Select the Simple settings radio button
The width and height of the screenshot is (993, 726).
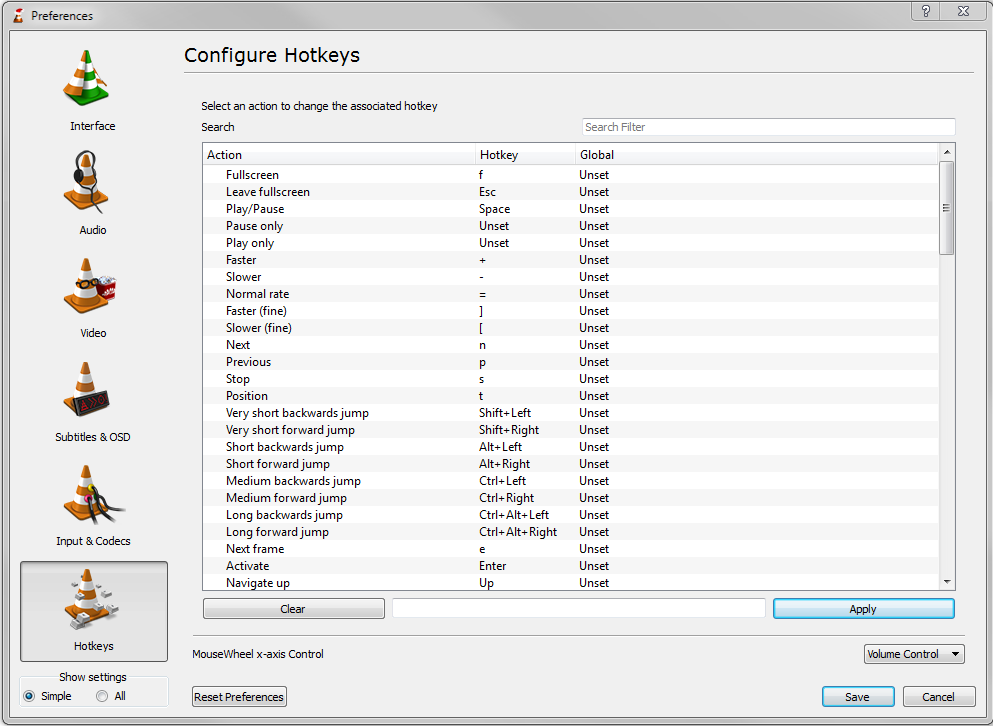pyautogui.click(x=29, y=696)
